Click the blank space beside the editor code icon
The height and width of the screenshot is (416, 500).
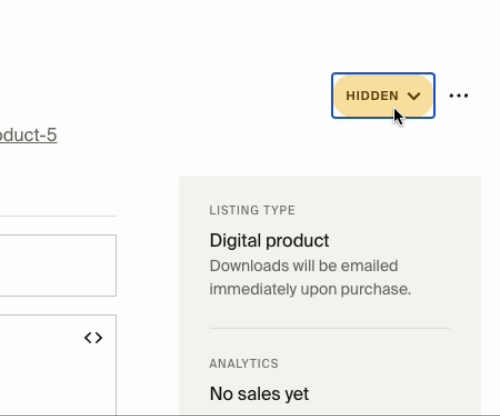click(40, 338)
